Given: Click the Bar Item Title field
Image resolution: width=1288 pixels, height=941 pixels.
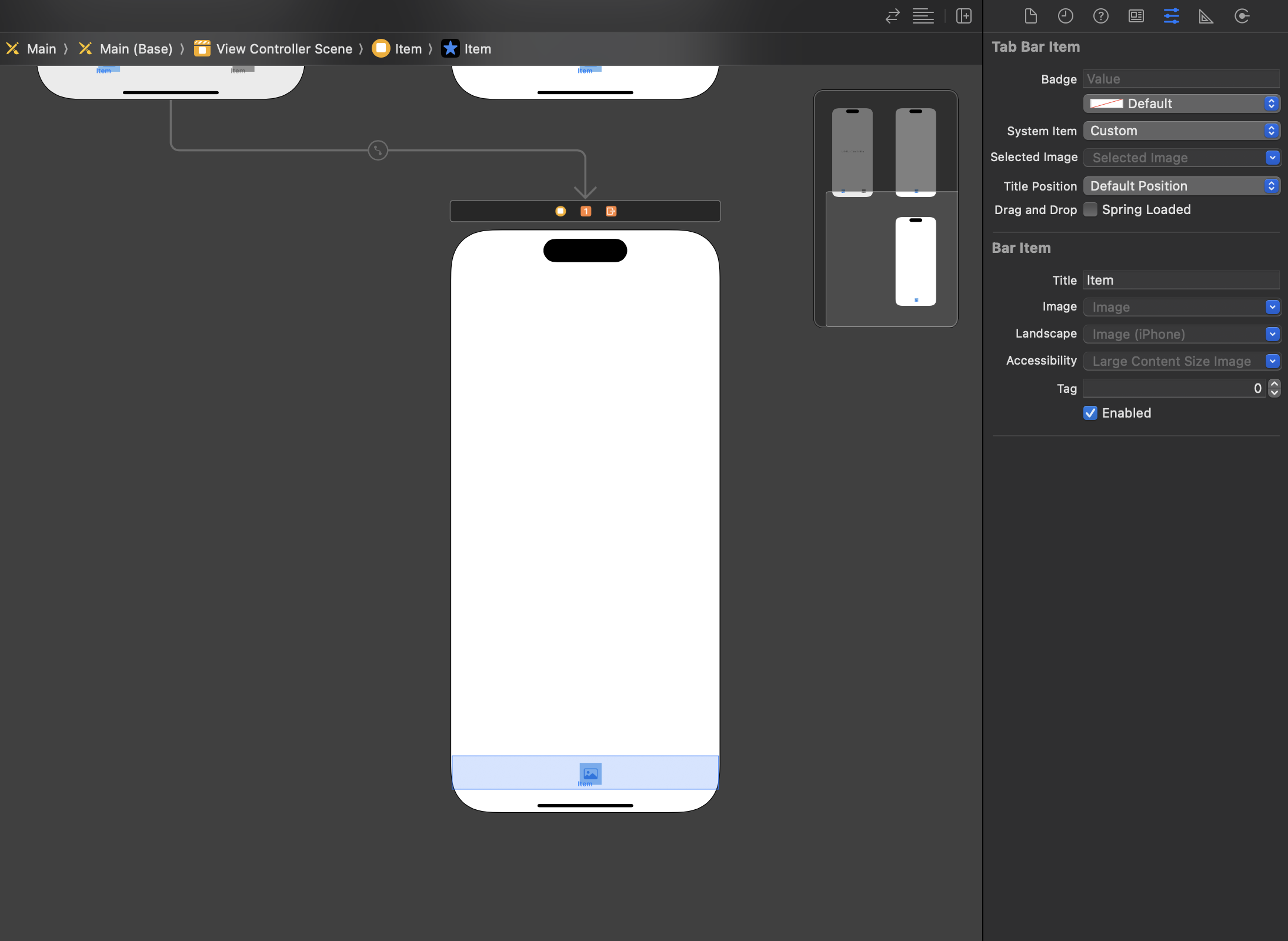Looking at the screenshot, I should (x=1181, y=280).
